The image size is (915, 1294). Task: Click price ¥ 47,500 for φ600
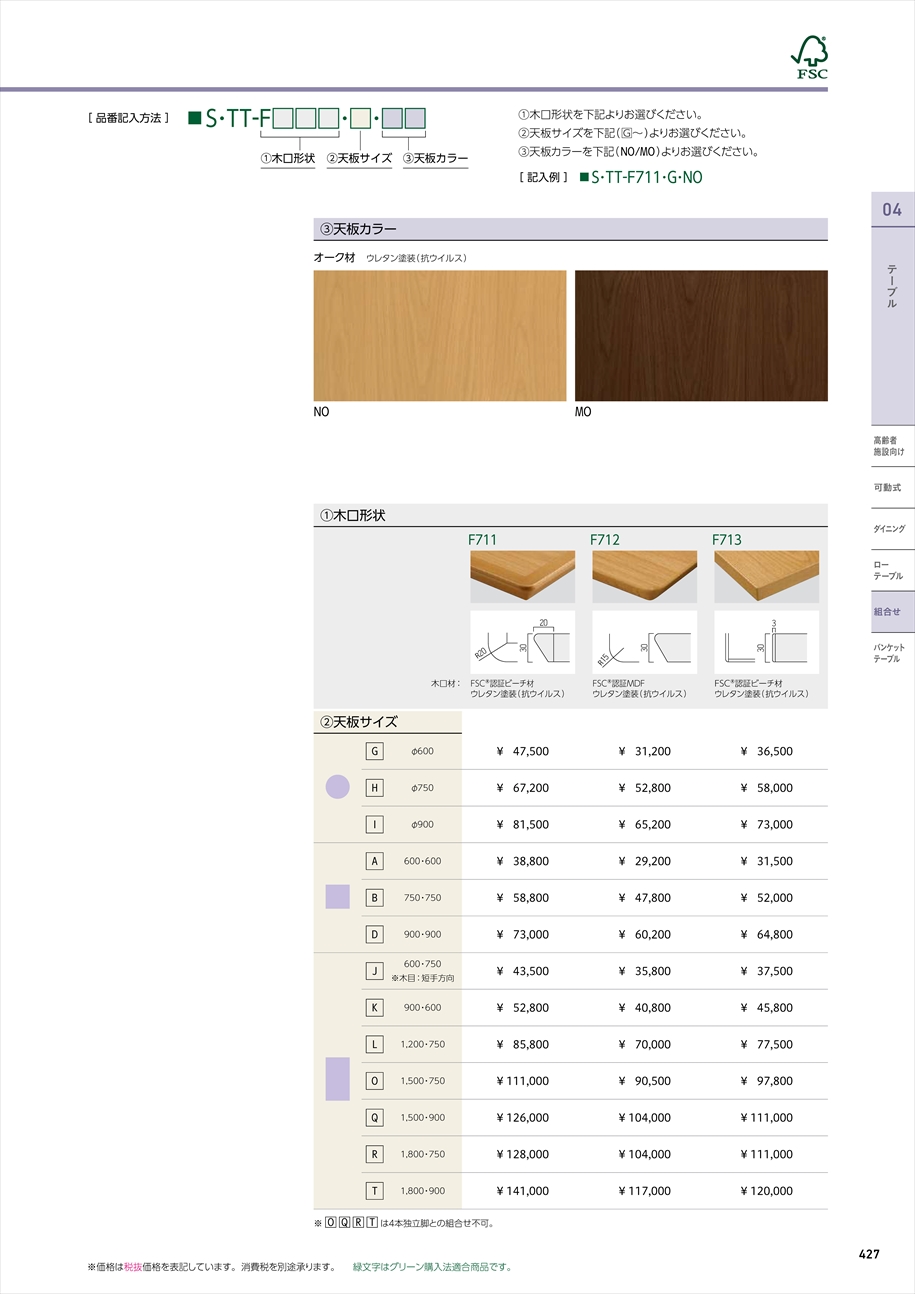point(522,751)
